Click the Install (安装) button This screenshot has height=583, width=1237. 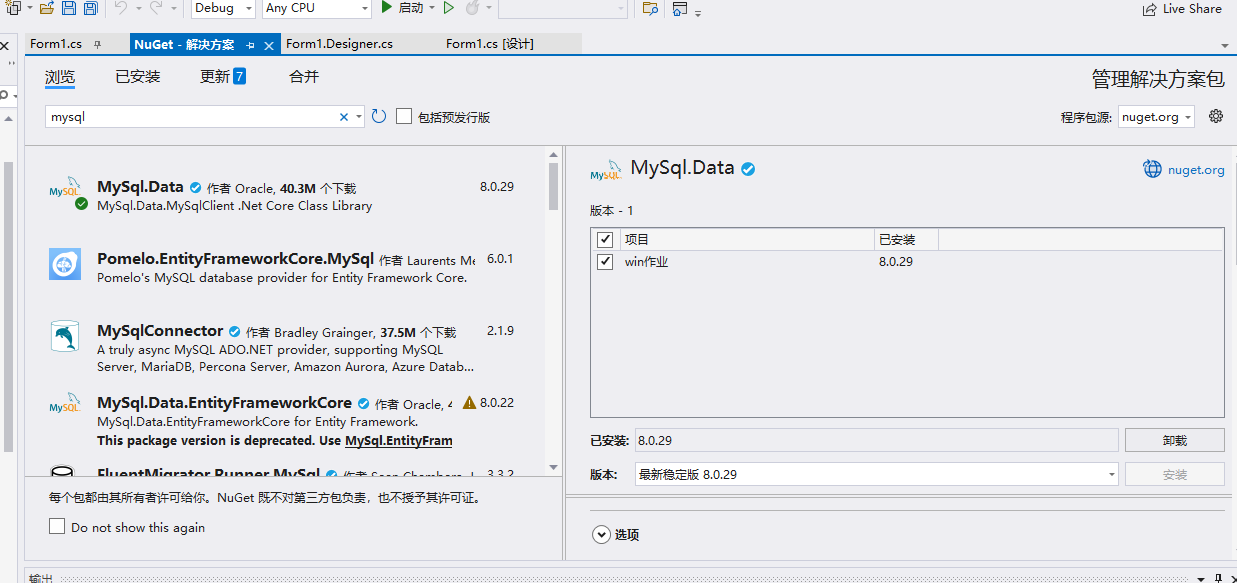click(x=1175, y=474)
